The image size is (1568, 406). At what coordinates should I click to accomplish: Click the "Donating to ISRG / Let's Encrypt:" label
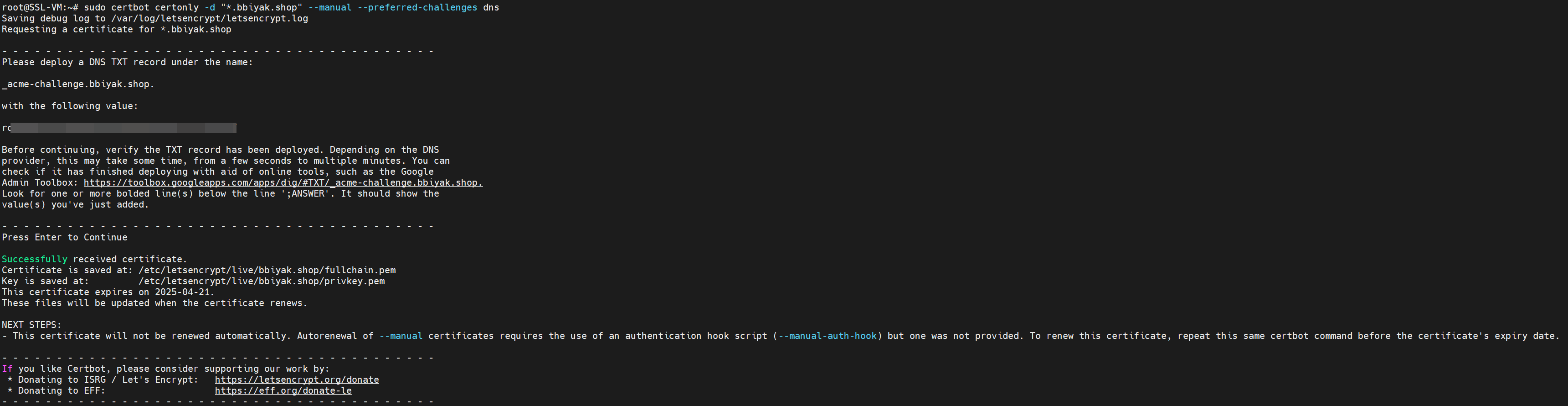[x=108, y=380]
